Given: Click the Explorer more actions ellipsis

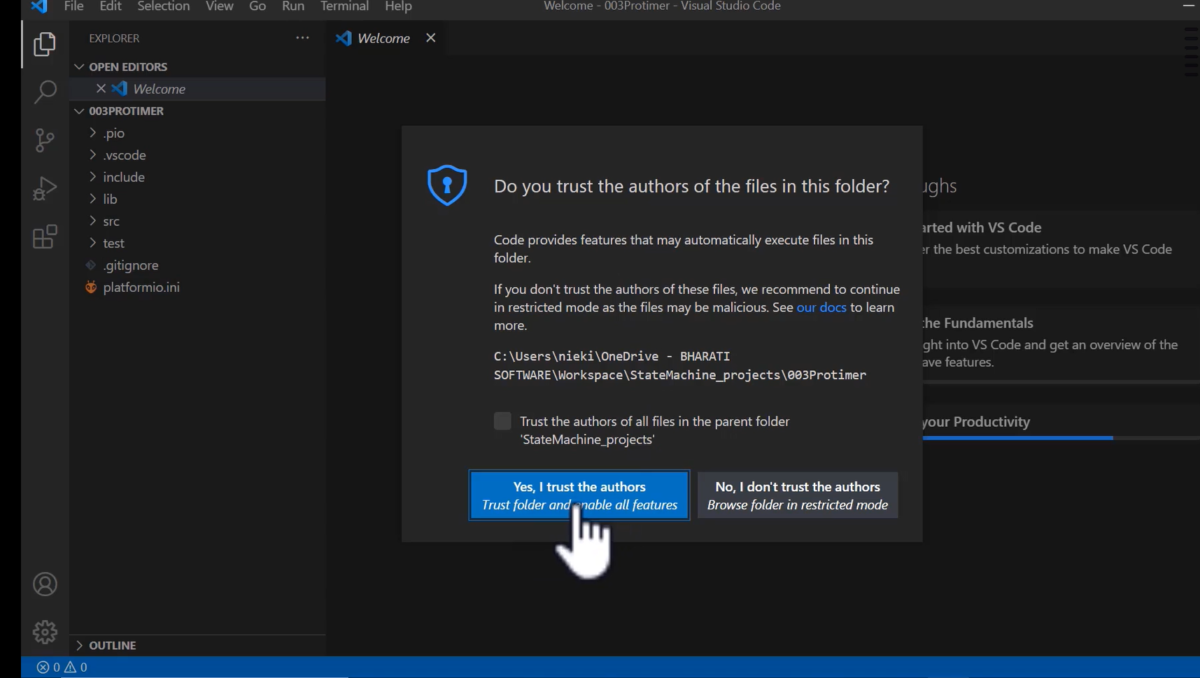Looking at the screenshot, I should pos(303,38).
